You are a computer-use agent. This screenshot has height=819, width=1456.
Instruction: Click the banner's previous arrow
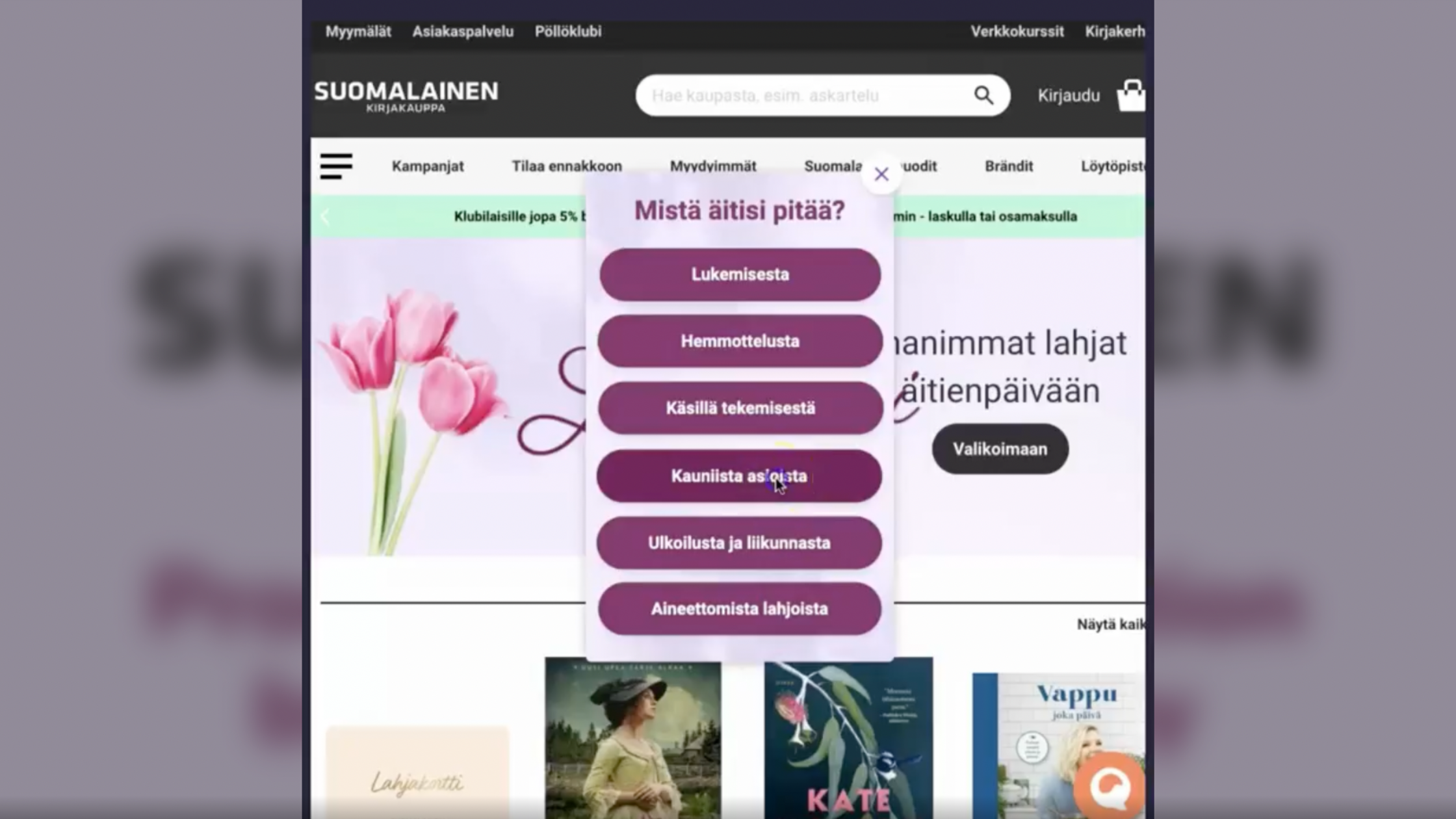click(325, 216)
